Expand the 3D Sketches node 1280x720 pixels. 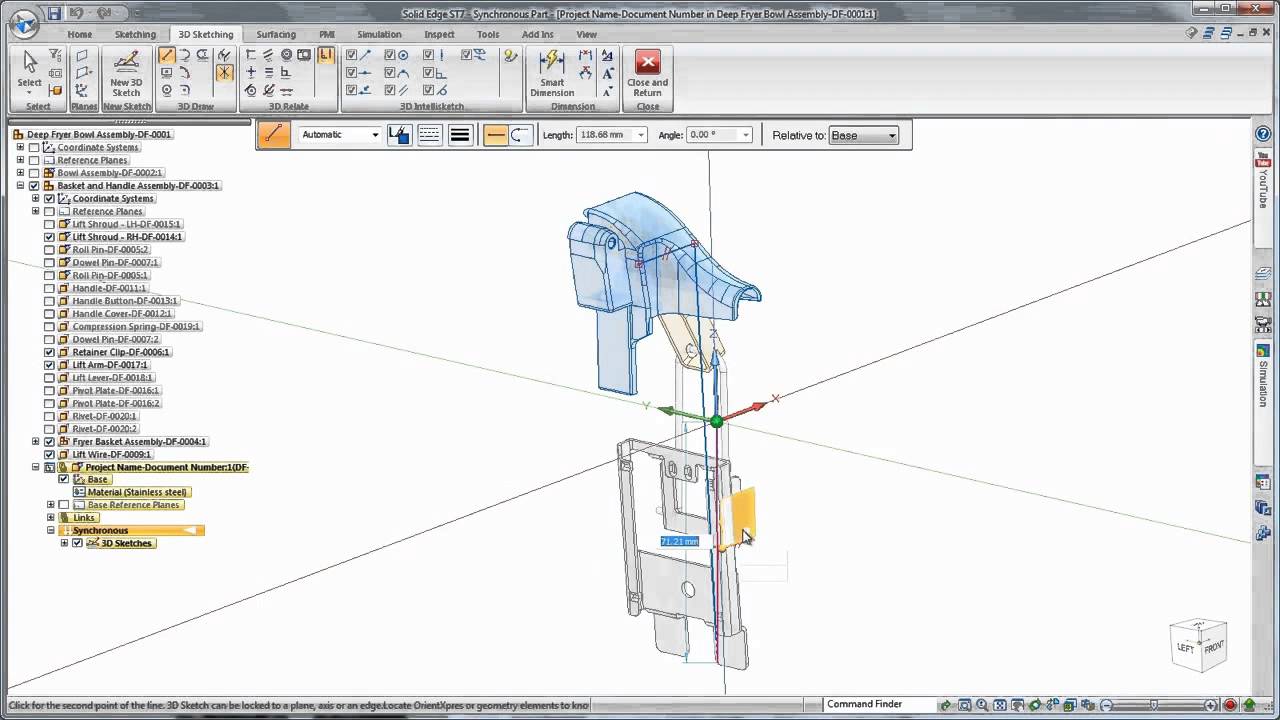click(65, 543)
